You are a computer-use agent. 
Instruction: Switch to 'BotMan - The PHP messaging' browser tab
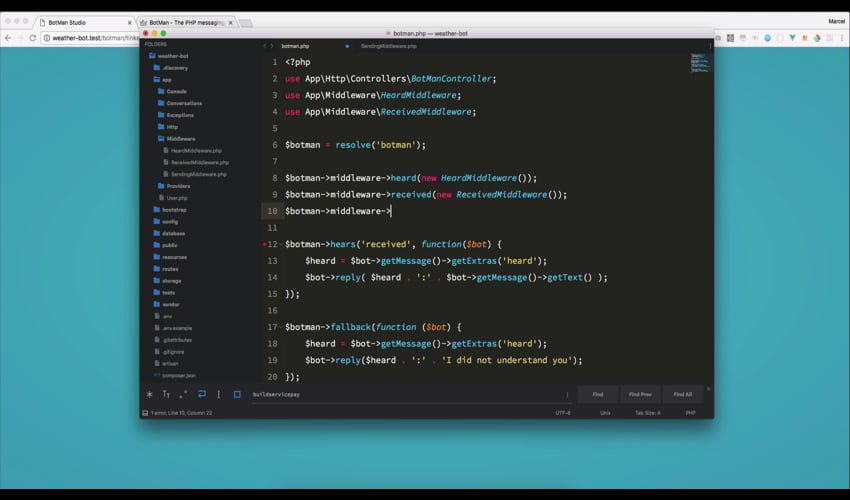click(x=186, y=22)
